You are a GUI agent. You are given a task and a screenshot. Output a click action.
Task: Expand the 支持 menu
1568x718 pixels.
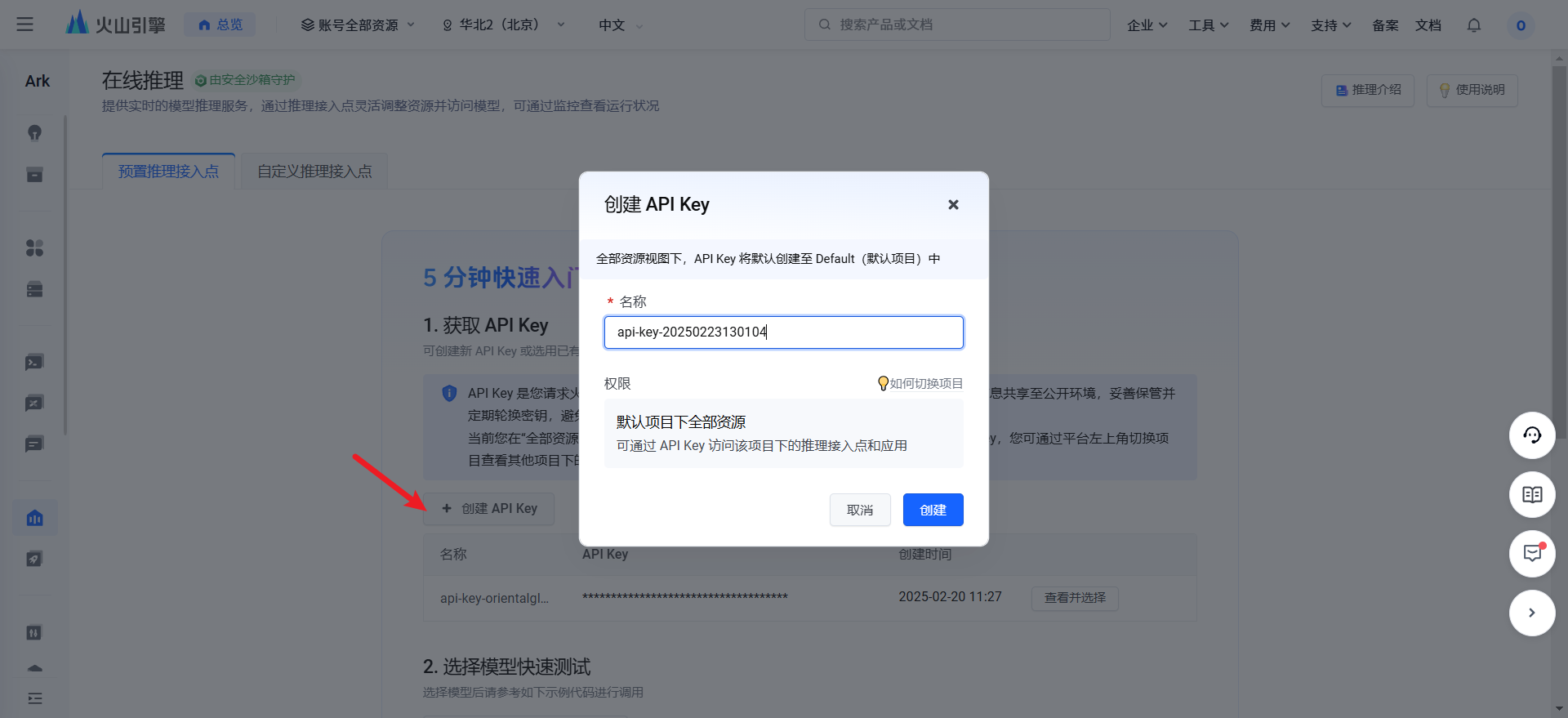click(x=1330, y=25)
